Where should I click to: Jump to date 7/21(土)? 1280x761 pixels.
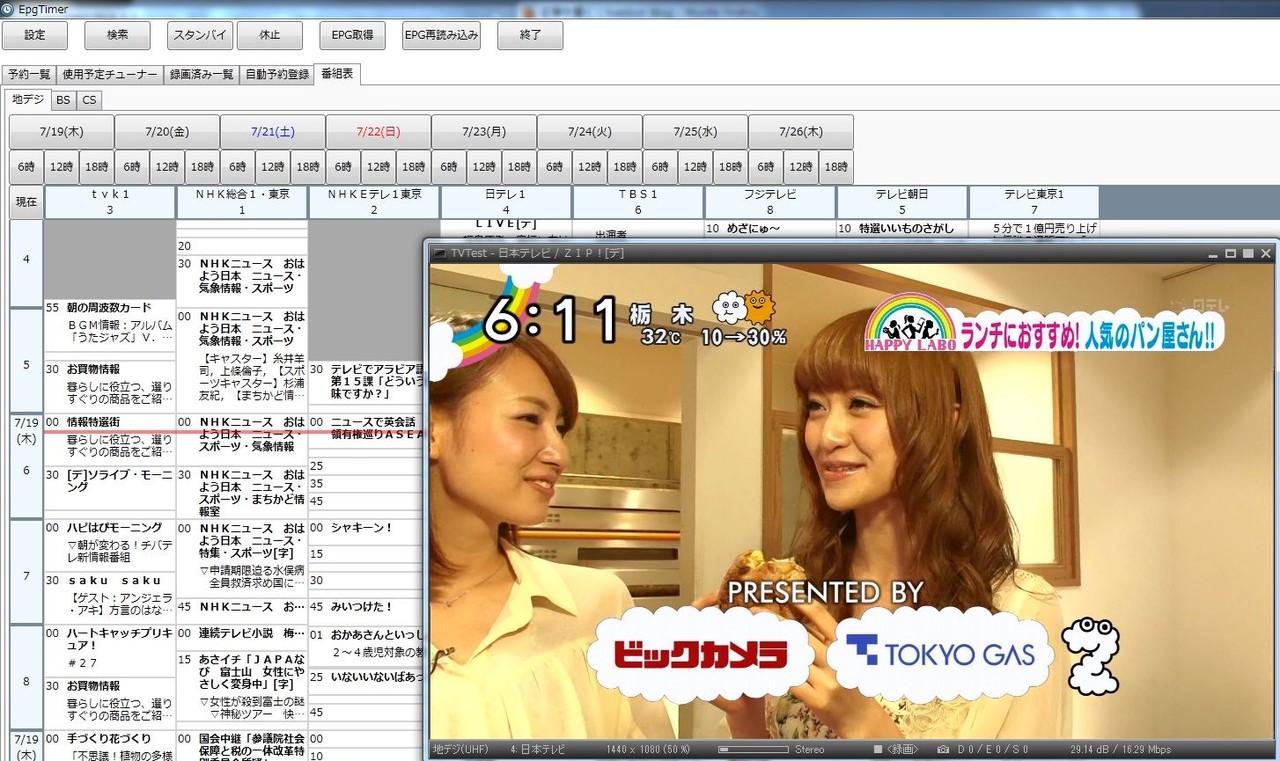click(273, 131)
